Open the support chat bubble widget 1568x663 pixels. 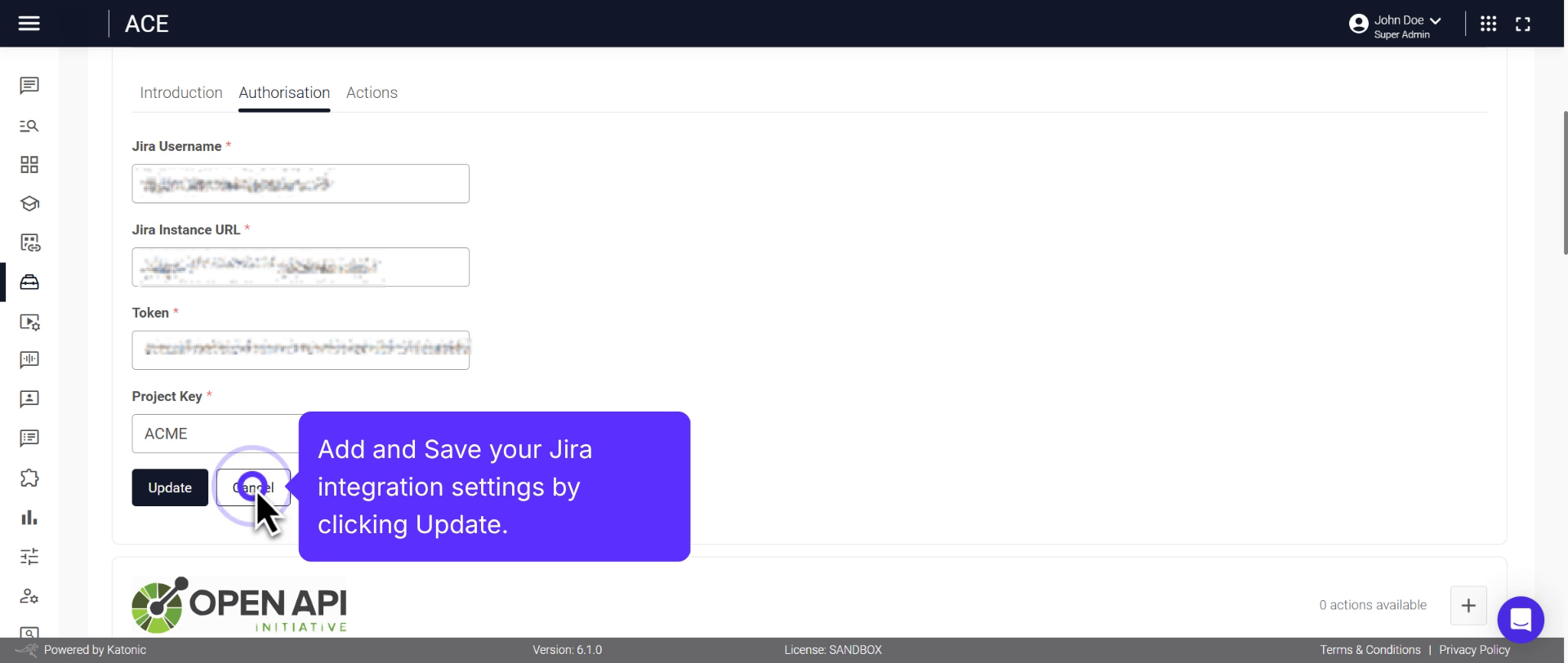pyautogui.click(x=1520, y=620)
